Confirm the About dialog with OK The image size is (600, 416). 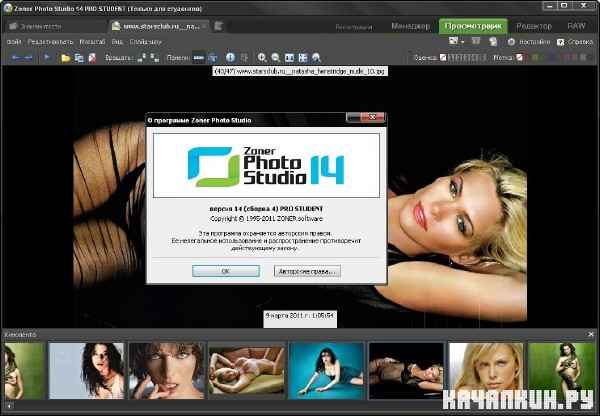click(x=226, y=271)
